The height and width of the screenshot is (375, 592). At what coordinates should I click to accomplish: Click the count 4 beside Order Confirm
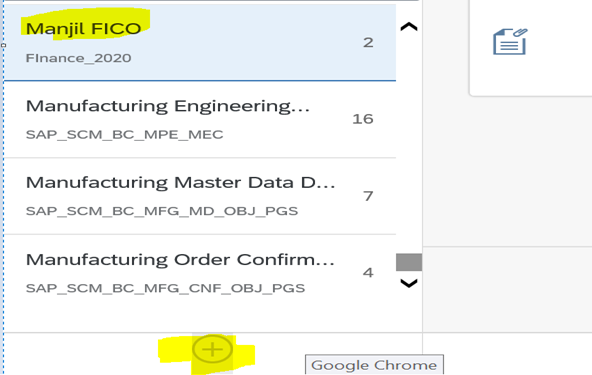pos(368,273)
